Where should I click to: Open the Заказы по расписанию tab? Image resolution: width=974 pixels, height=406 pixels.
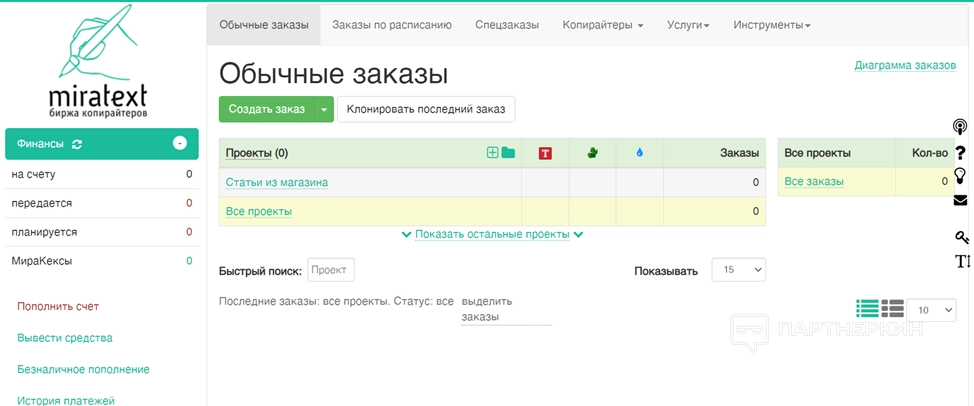392,25
